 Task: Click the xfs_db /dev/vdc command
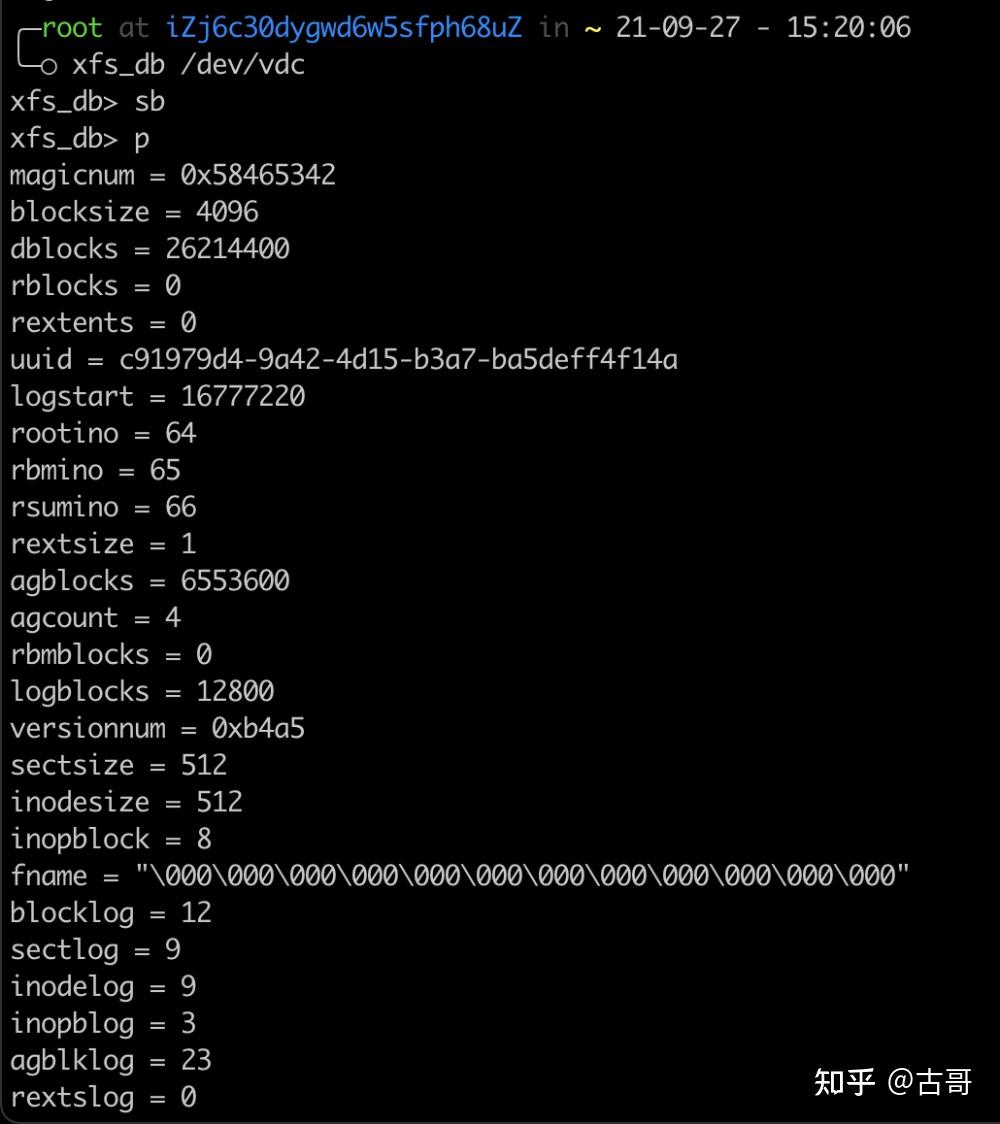pos(189,65)
